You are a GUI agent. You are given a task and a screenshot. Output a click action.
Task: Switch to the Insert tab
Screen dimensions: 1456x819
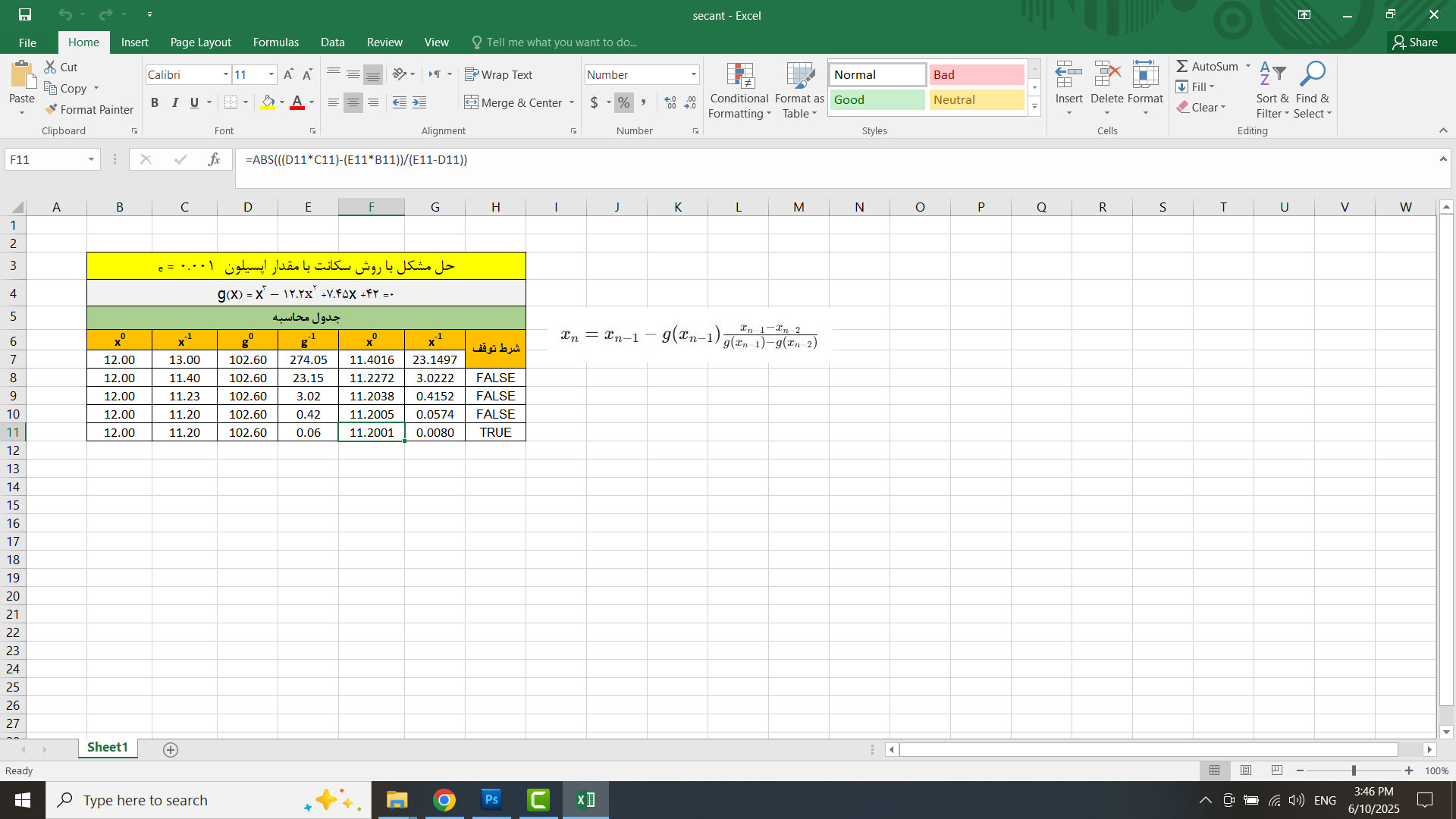click(x=134, y=42)
